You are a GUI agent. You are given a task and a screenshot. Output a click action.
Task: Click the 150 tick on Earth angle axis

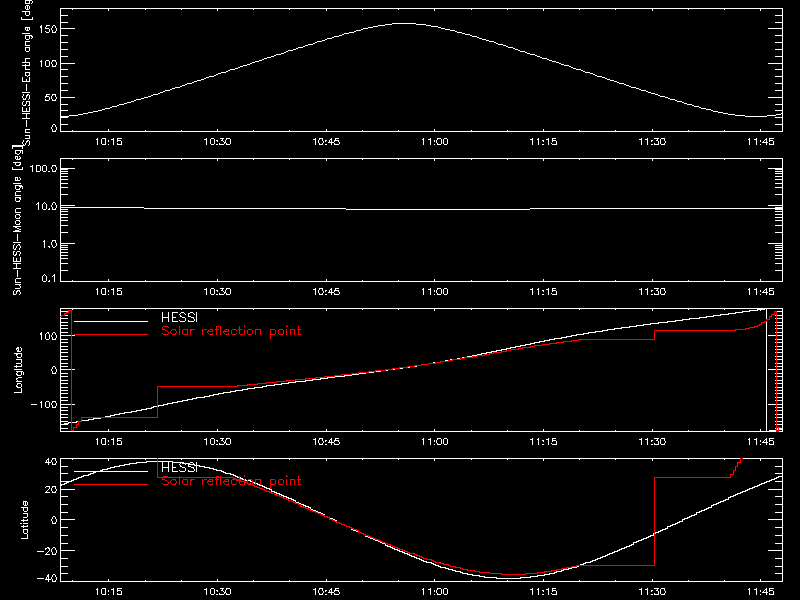[49, 29]
